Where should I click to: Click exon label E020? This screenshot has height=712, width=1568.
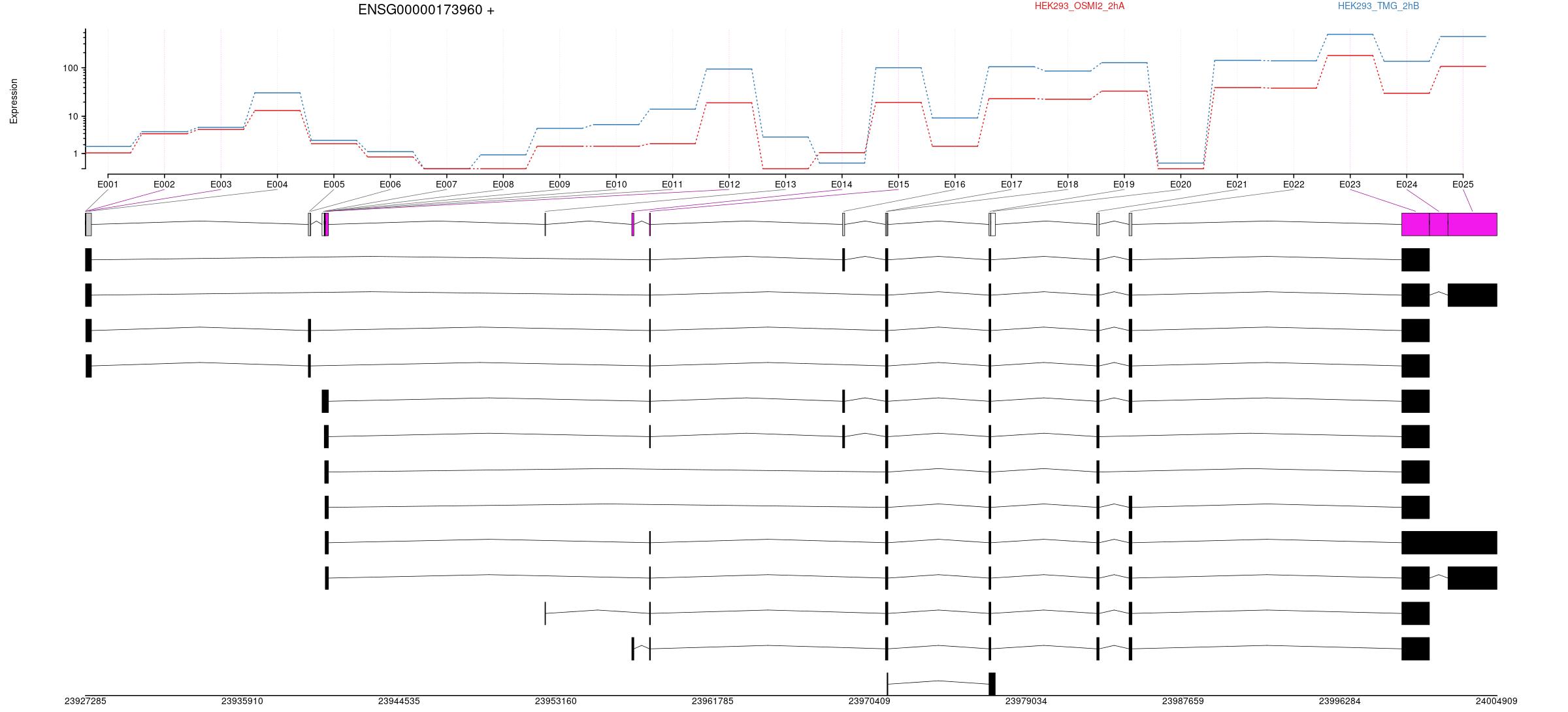(x=1181, y=184)
